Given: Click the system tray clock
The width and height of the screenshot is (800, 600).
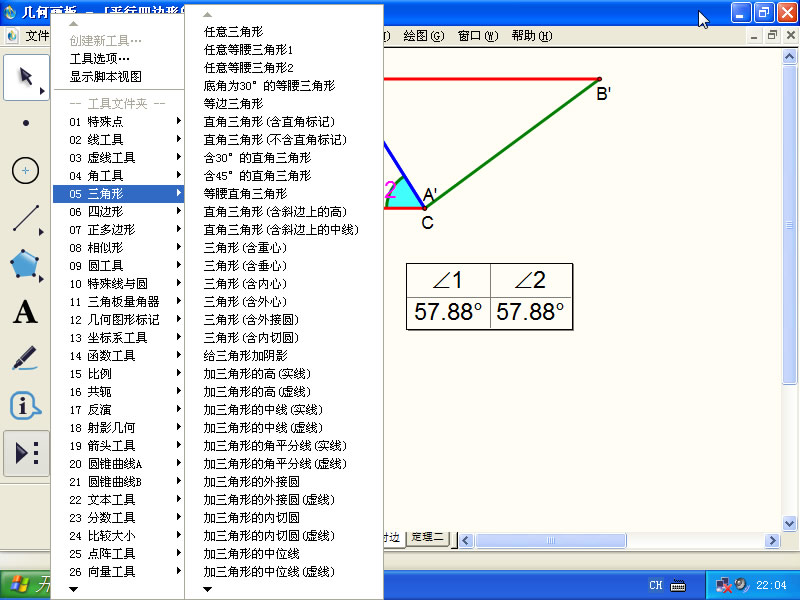Looking at the screenshot, I should [x=771, y=585].
